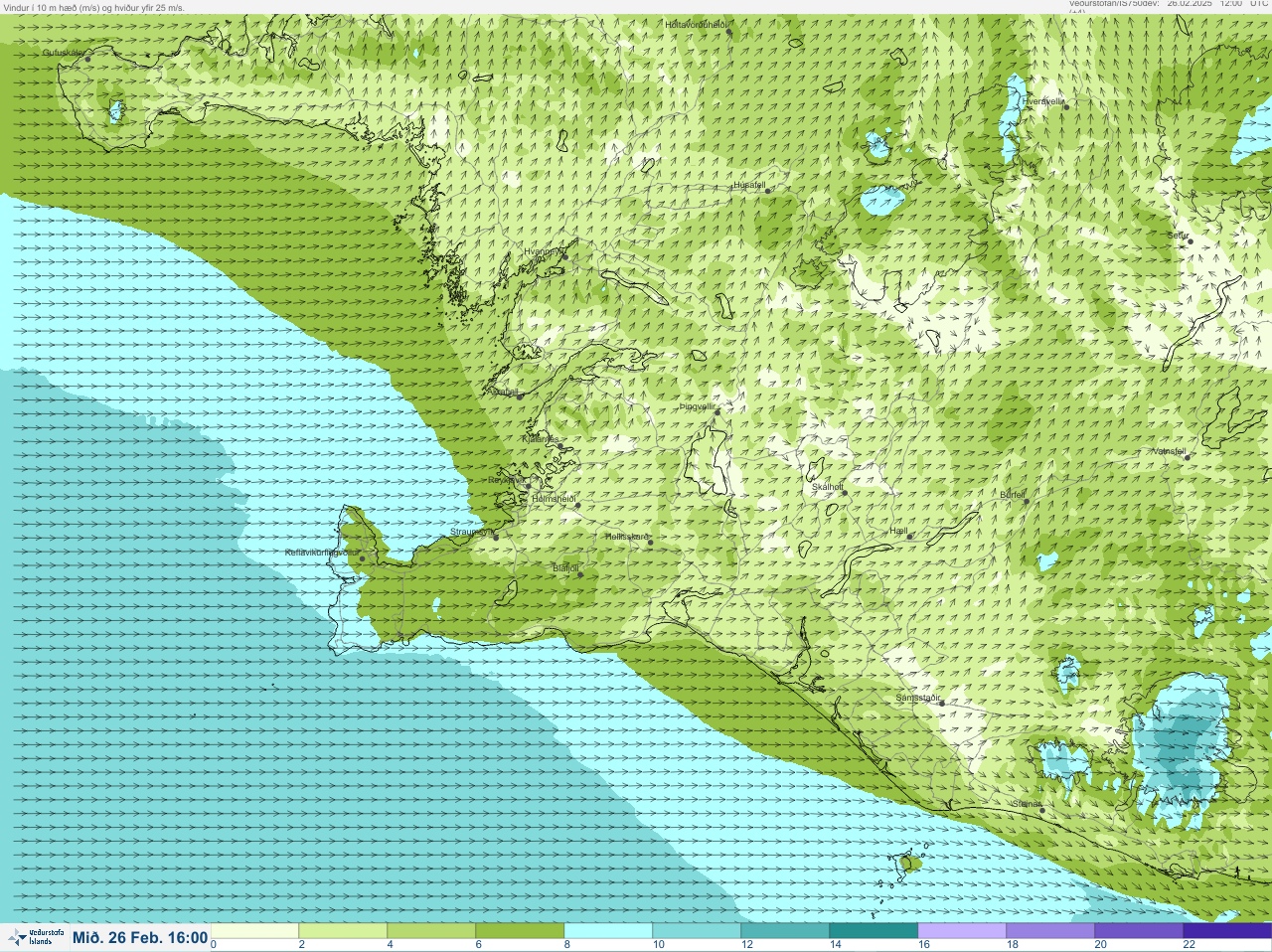
Task: Select the 4–6 m/s green legend swatch
Action: [x=431, y=931]
